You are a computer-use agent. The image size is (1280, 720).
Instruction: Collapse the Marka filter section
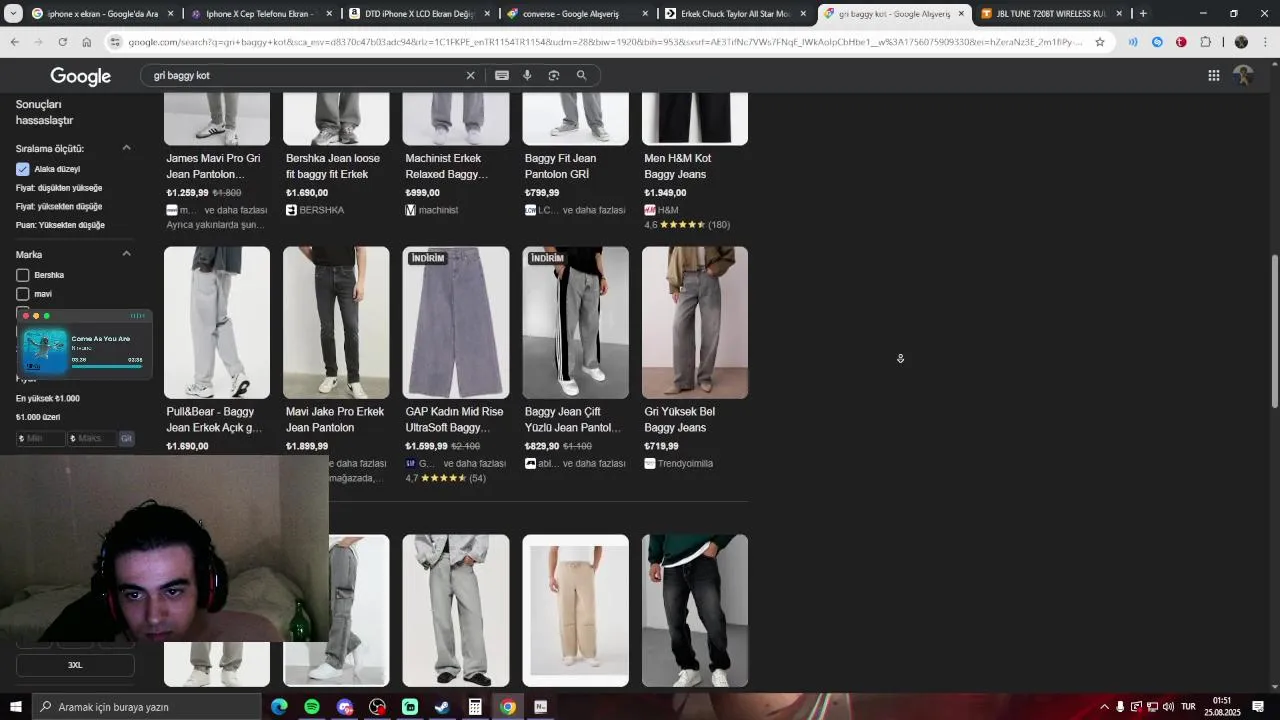pos(127,254)
